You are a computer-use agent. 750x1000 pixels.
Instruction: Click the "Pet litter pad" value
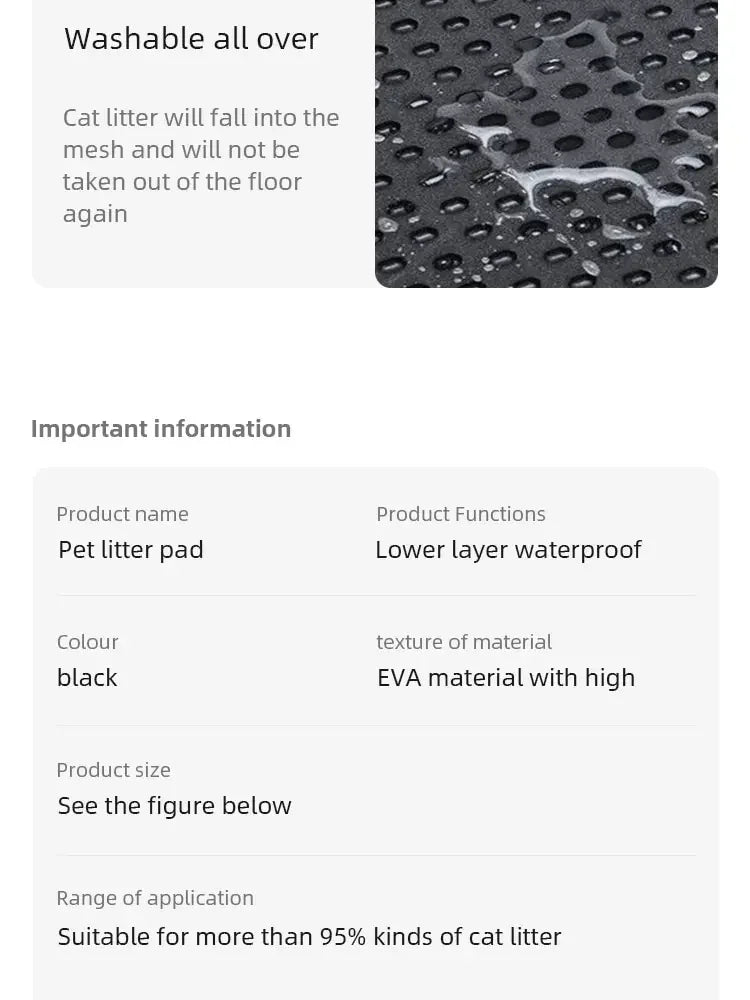131,550
